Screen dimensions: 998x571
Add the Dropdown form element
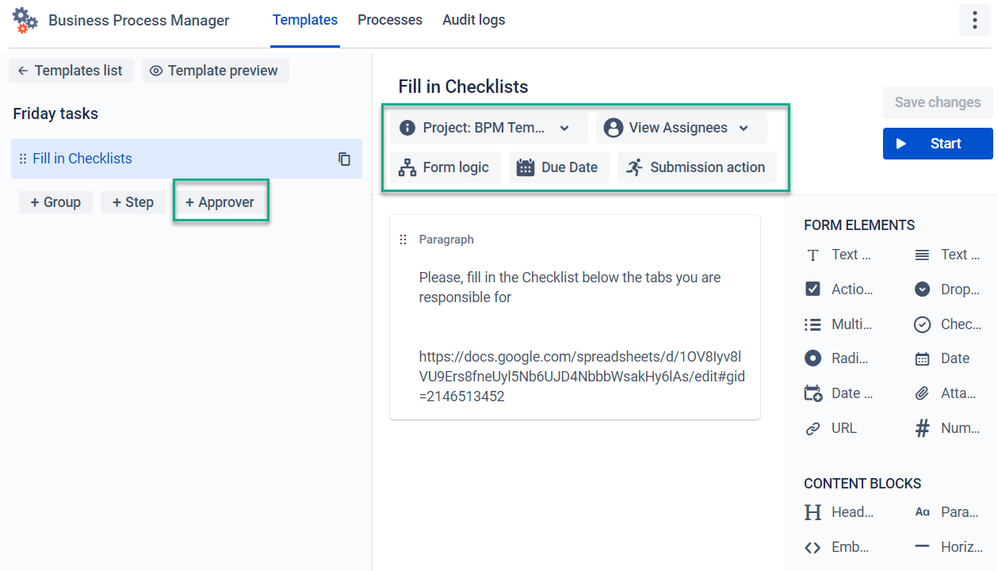coord(948,289)
